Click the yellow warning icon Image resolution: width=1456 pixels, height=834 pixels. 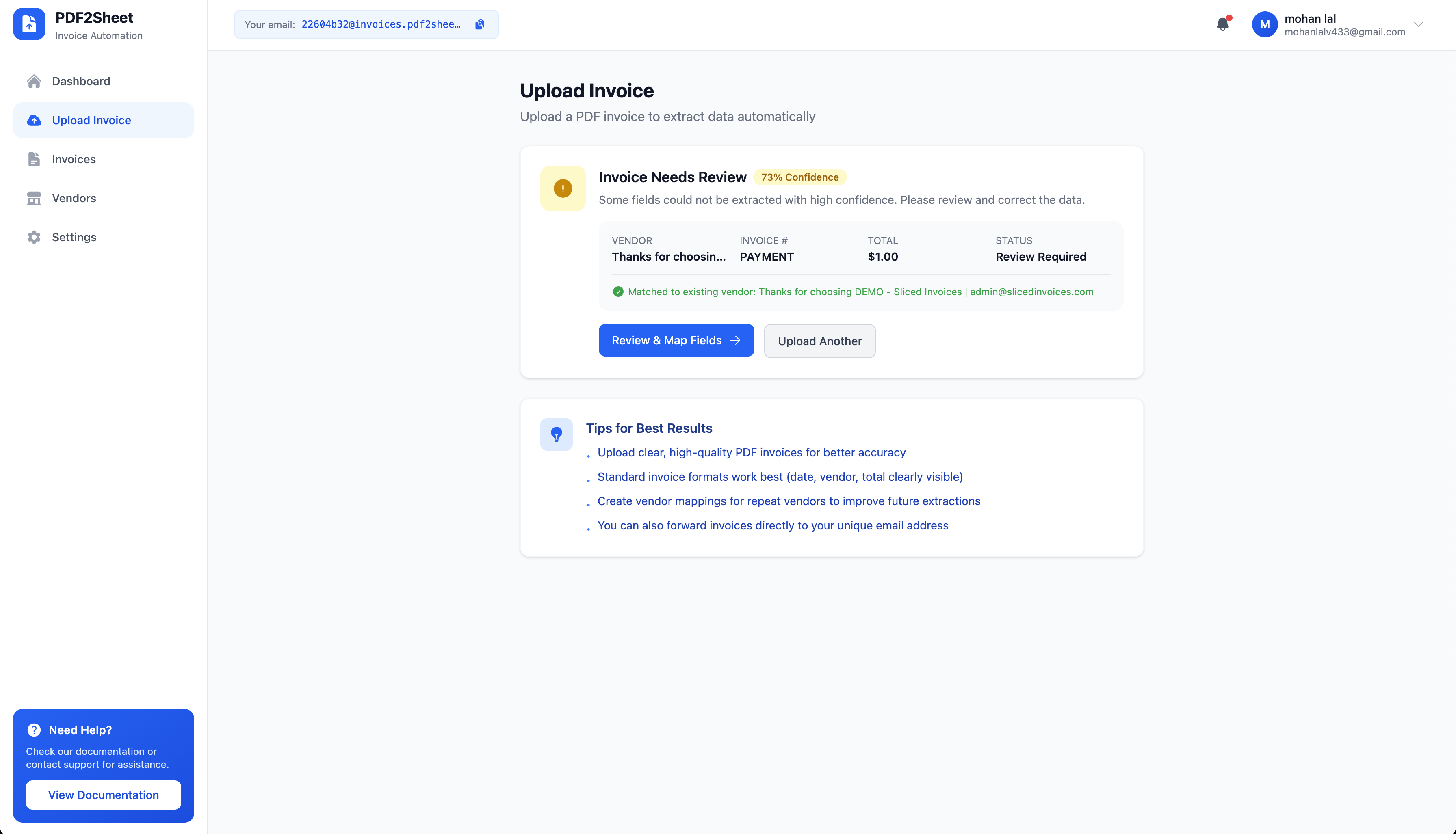coord(562,188)
